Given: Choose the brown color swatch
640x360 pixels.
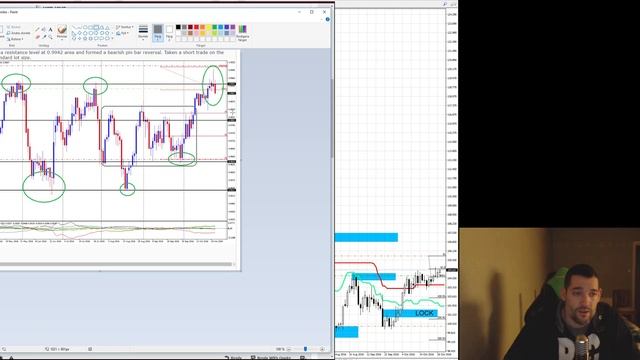Looking at the screenshot, I should tap(190, 33).
